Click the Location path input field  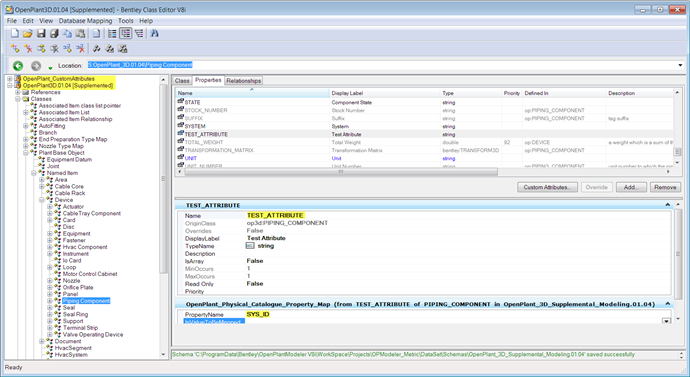pos(381,65)
